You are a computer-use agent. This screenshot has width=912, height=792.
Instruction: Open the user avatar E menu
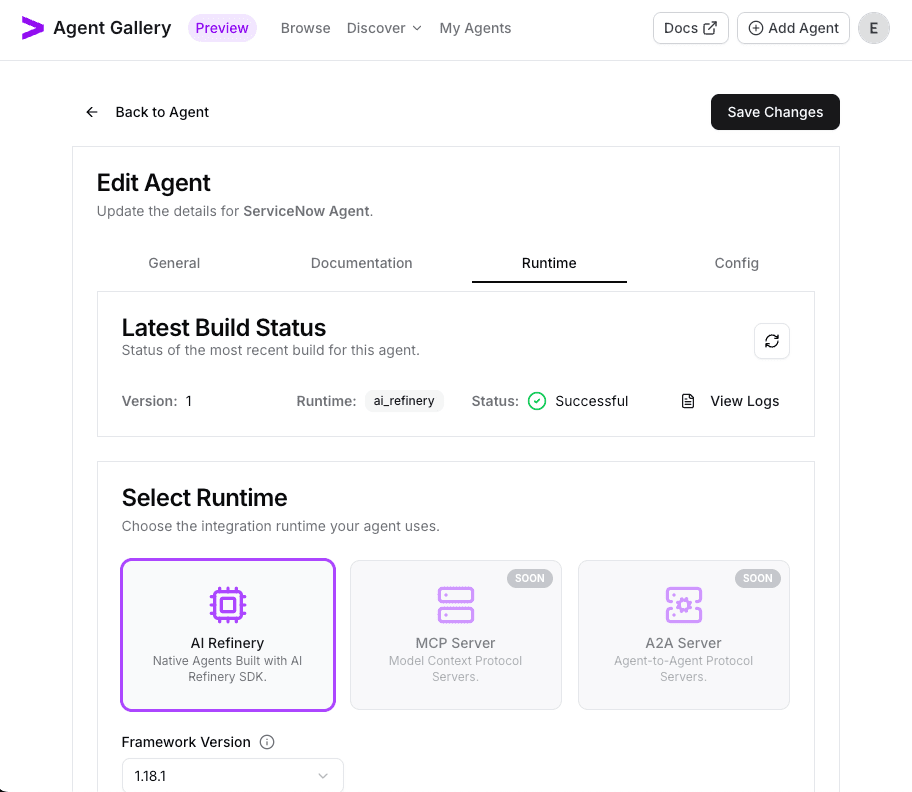coord(874,28)
